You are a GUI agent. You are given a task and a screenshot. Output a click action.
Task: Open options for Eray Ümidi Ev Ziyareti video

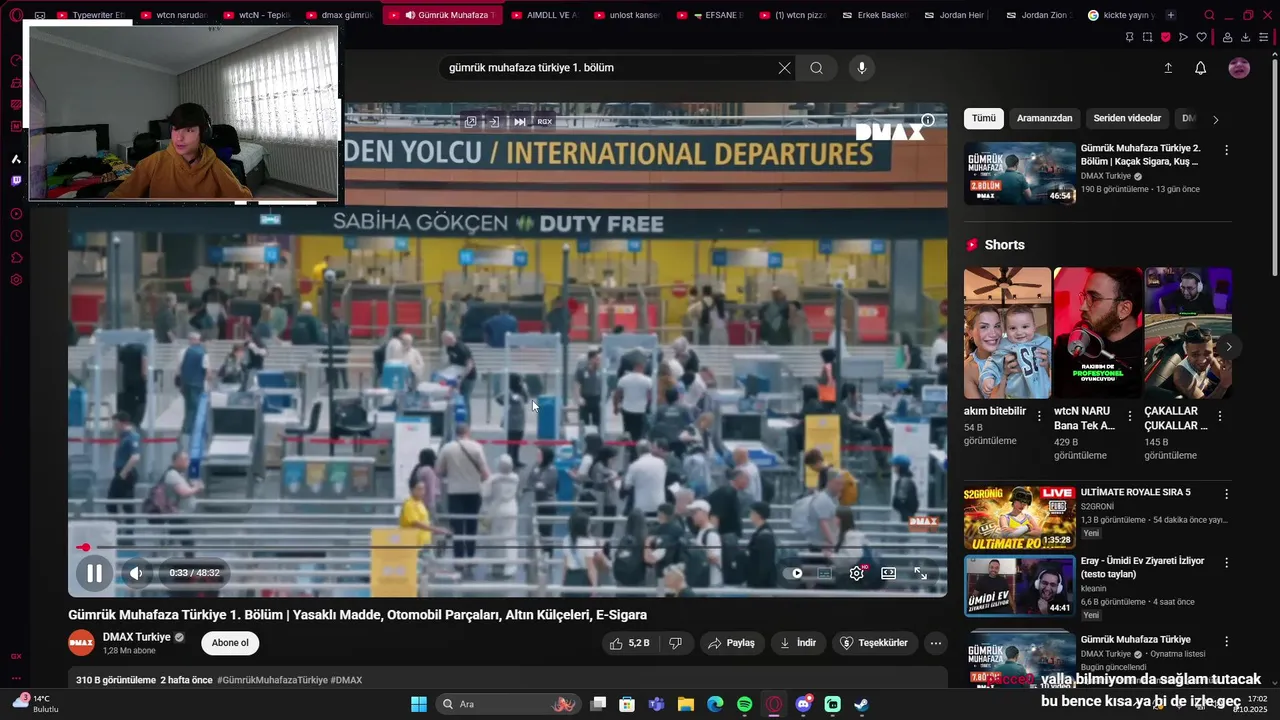click(1226, 563)
